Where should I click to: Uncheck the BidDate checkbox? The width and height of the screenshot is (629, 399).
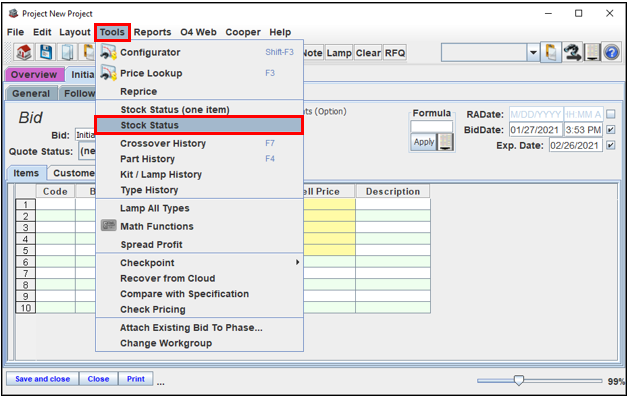coord(611,130)
